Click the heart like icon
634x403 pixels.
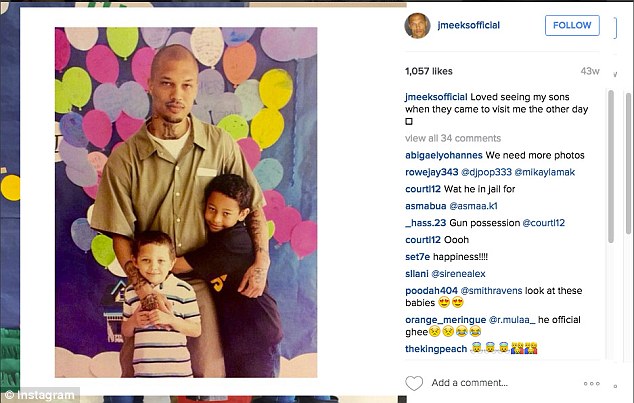tap(414, 383)
